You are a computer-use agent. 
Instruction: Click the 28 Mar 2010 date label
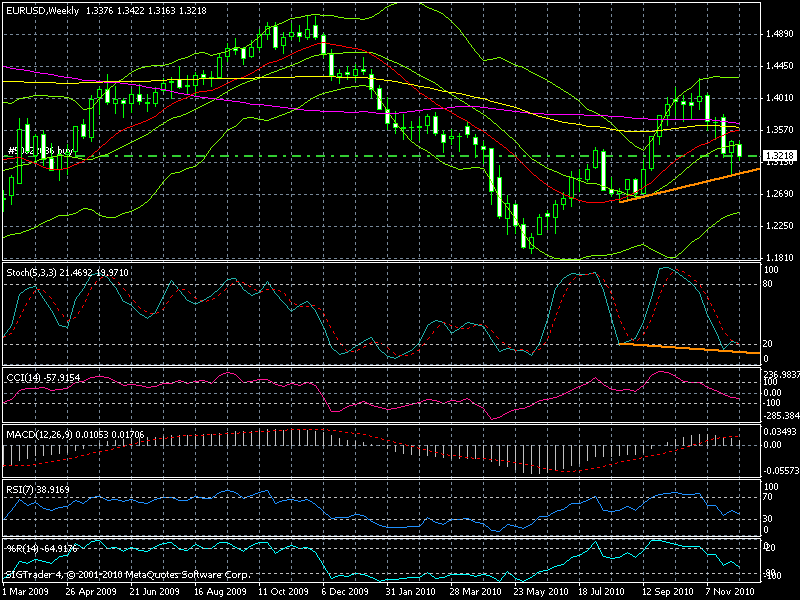[x=475, y=592]
